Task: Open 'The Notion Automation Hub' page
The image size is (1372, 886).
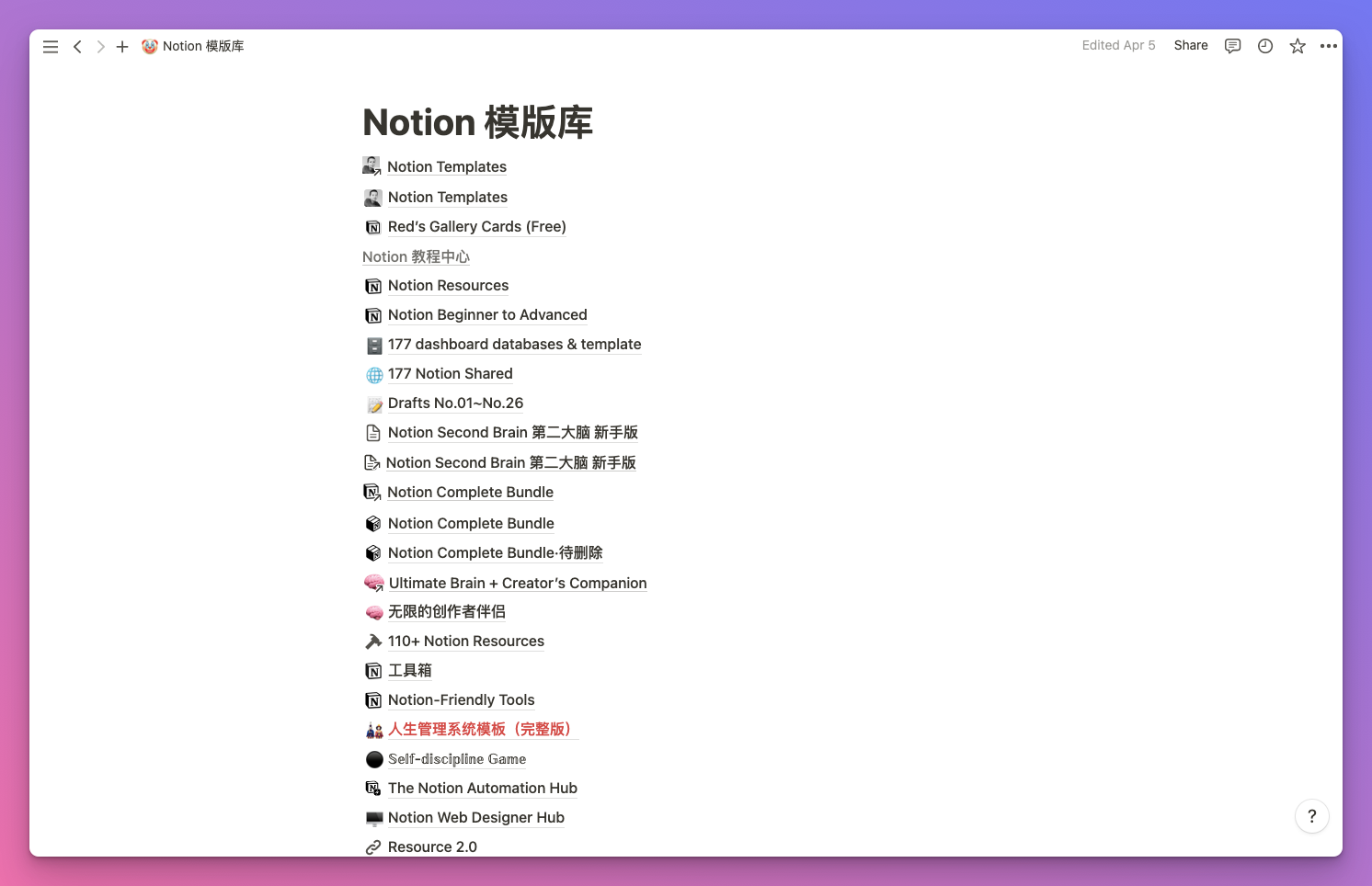Action: [x=482, y=788]
